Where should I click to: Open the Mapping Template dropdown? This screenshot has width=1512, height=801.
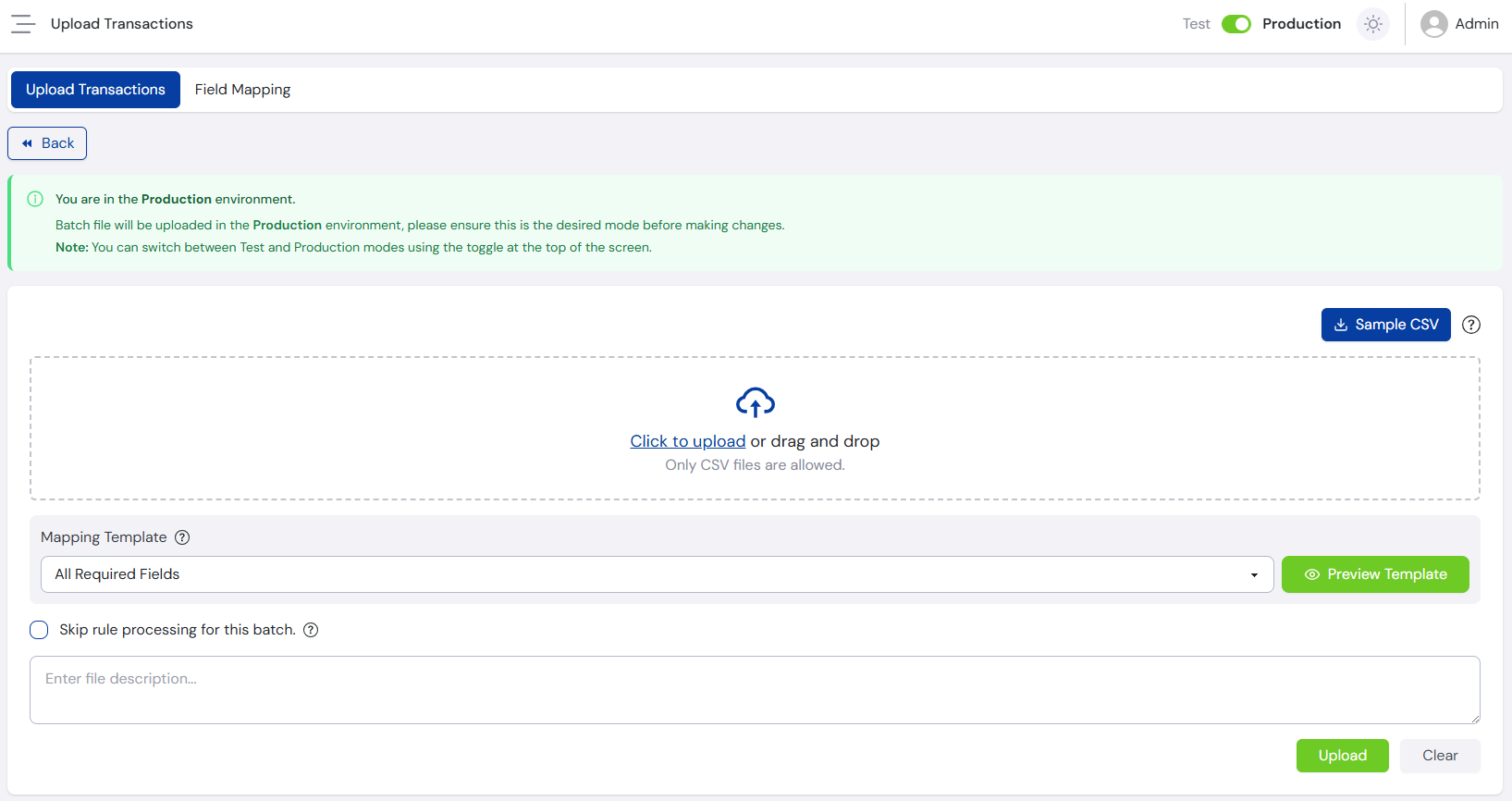point(658,574)
